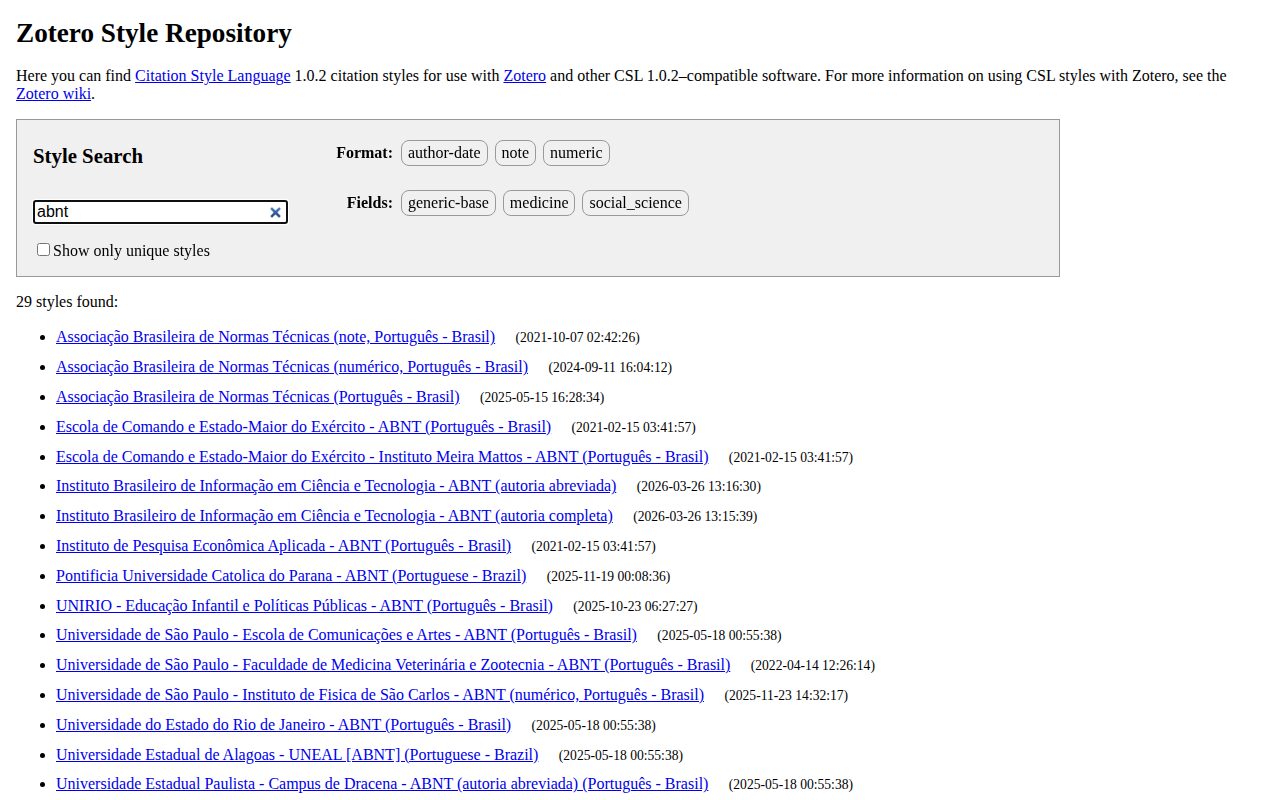1280x800 pixels.
Task: Click the Format: label
Action: coord(364,153)
